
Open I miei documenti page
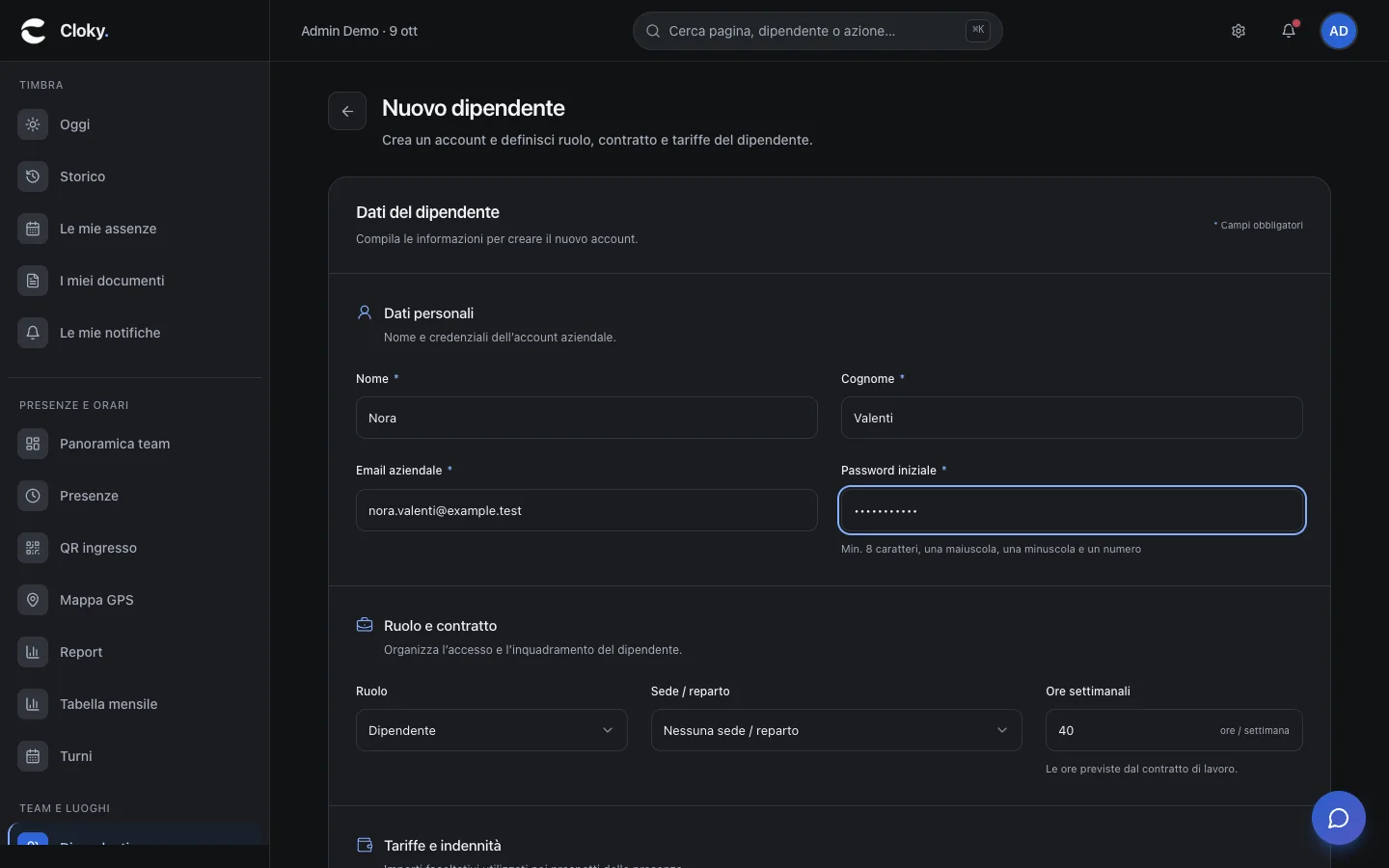point(135,281)
